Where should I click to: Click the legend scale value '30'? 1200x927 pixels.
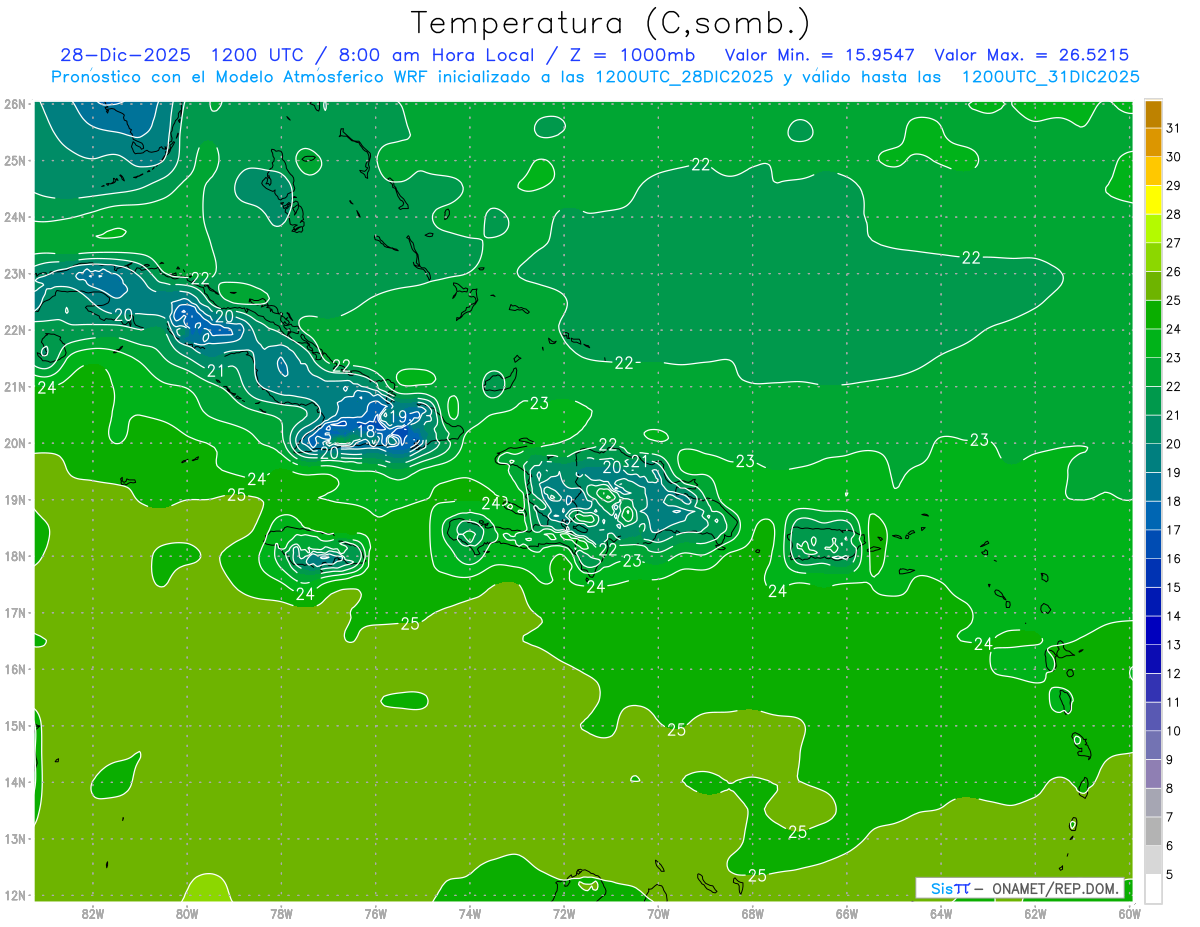tap(1173, 157)
